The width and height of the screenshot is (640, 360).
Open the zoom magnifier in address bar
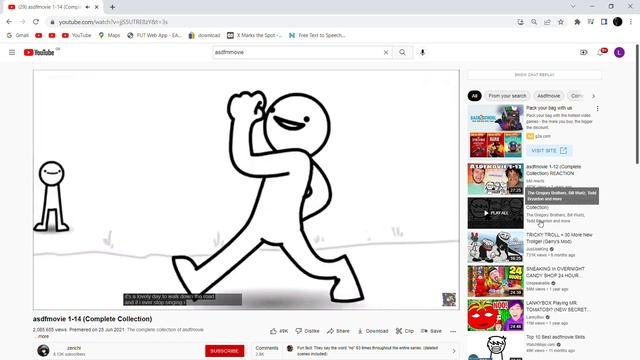tap(534, 22)
